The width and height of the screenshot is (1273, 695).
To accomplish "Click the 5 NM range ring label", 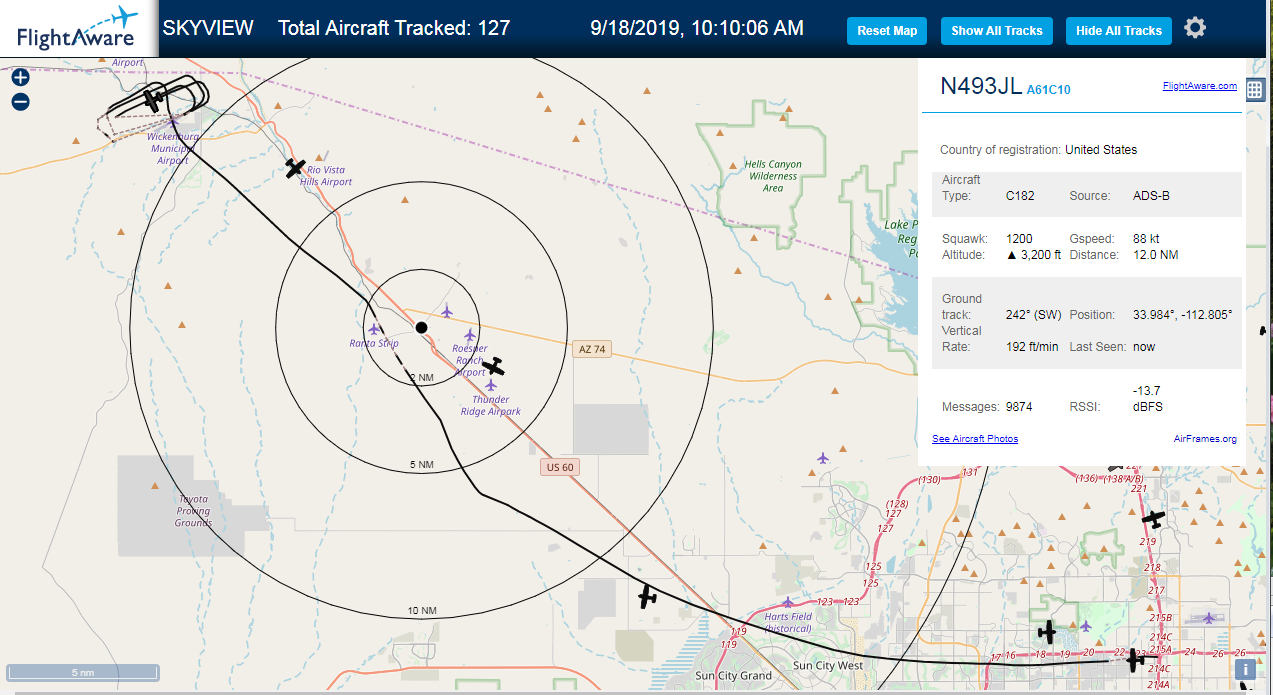I will click(x=421, y=466).
